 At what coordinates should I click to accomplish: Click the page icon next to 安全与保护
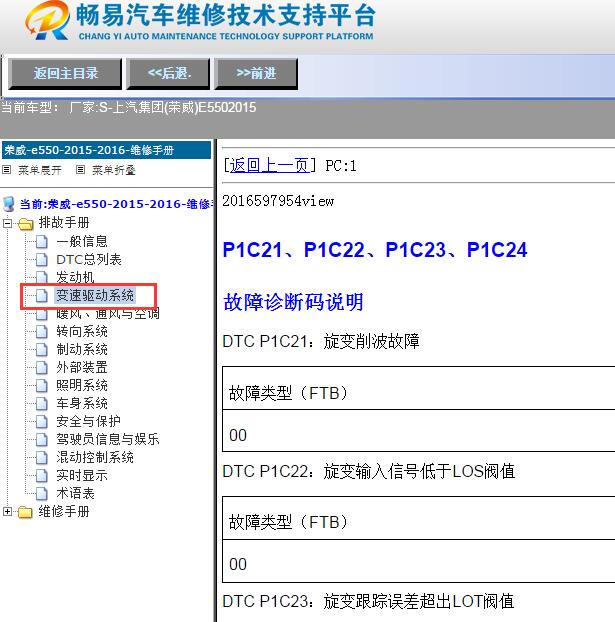click(41, 422)
